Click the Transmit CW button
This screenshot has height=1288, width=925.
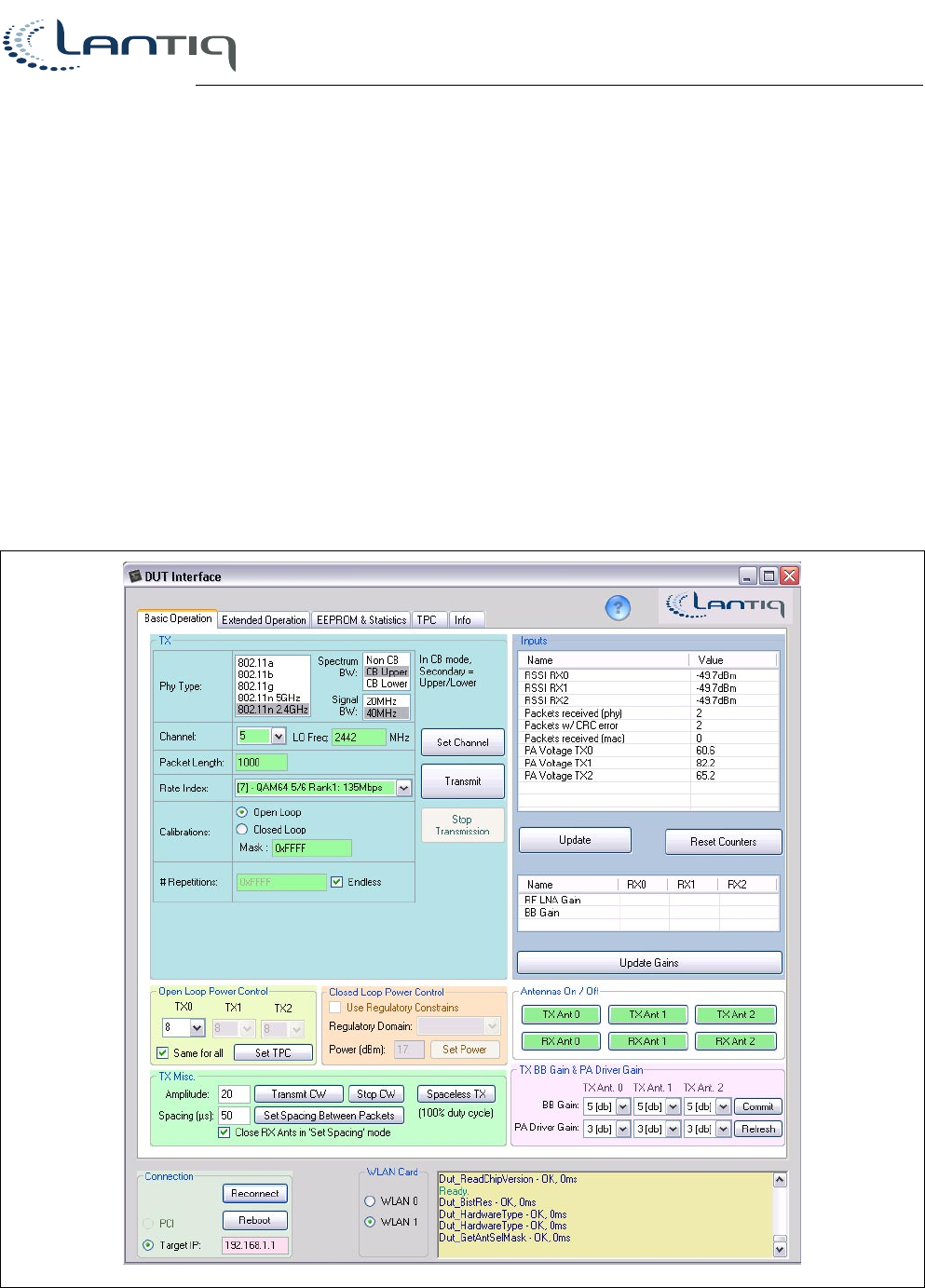298,1094
